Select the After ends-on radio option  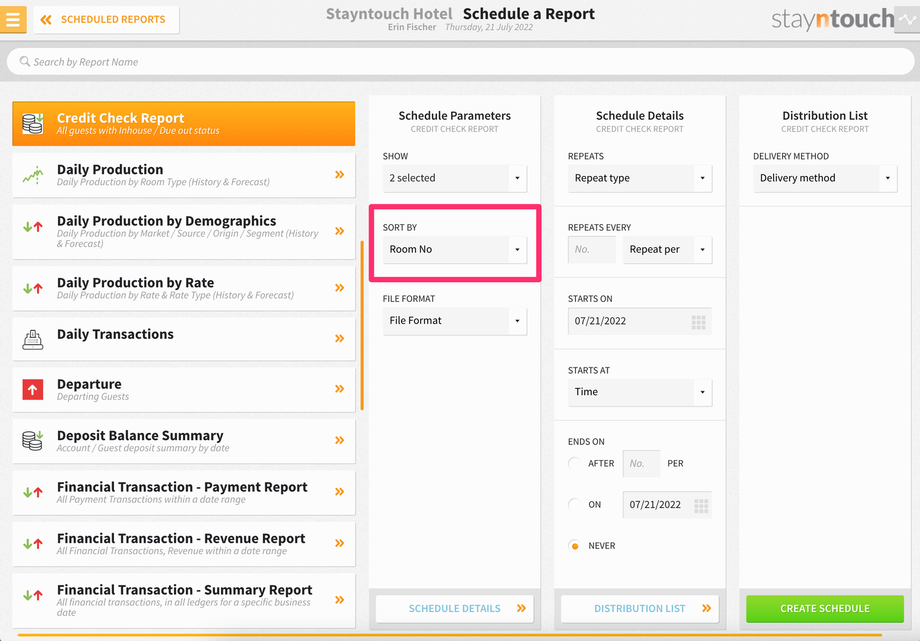click(x=574, y=463)
